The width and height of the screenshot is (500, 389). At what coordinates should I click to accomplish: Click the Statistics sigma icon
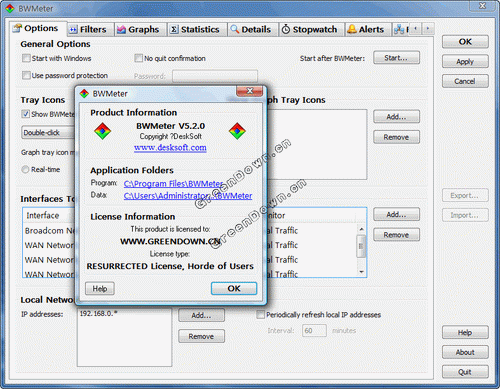(174, 30)
